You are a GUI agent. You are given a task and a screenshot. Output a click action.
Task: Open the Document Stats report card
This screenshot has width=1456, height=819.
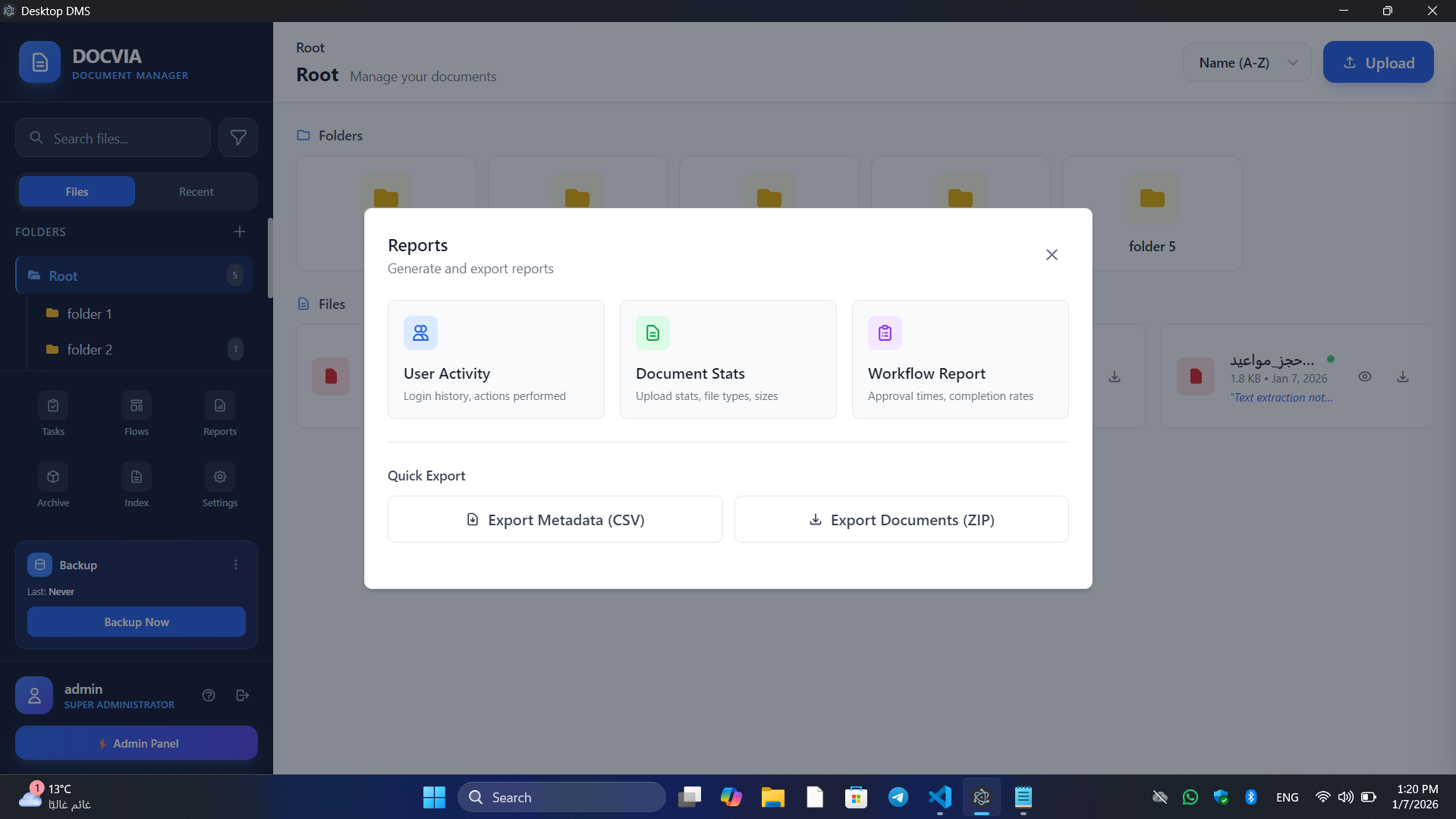[x=728, y=359]
